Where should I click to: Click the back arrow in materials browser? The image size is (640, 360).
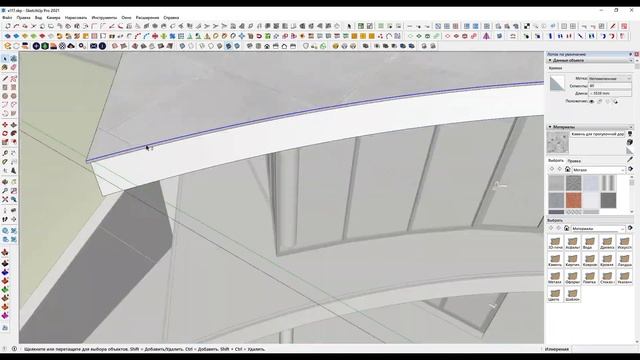coord(552,169)
